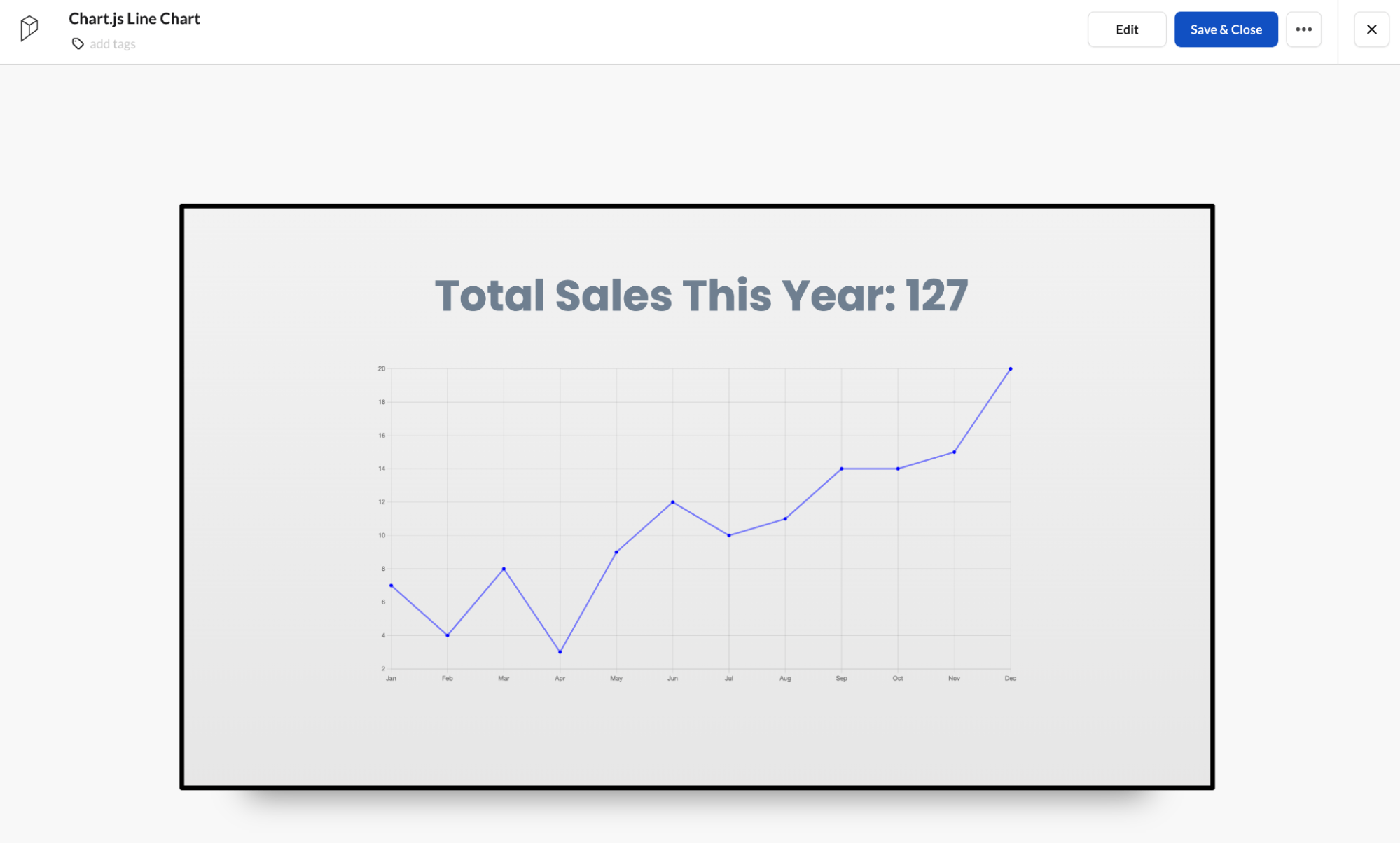
Task: Close the editor with the X icon
Action: click(1371, 29)
